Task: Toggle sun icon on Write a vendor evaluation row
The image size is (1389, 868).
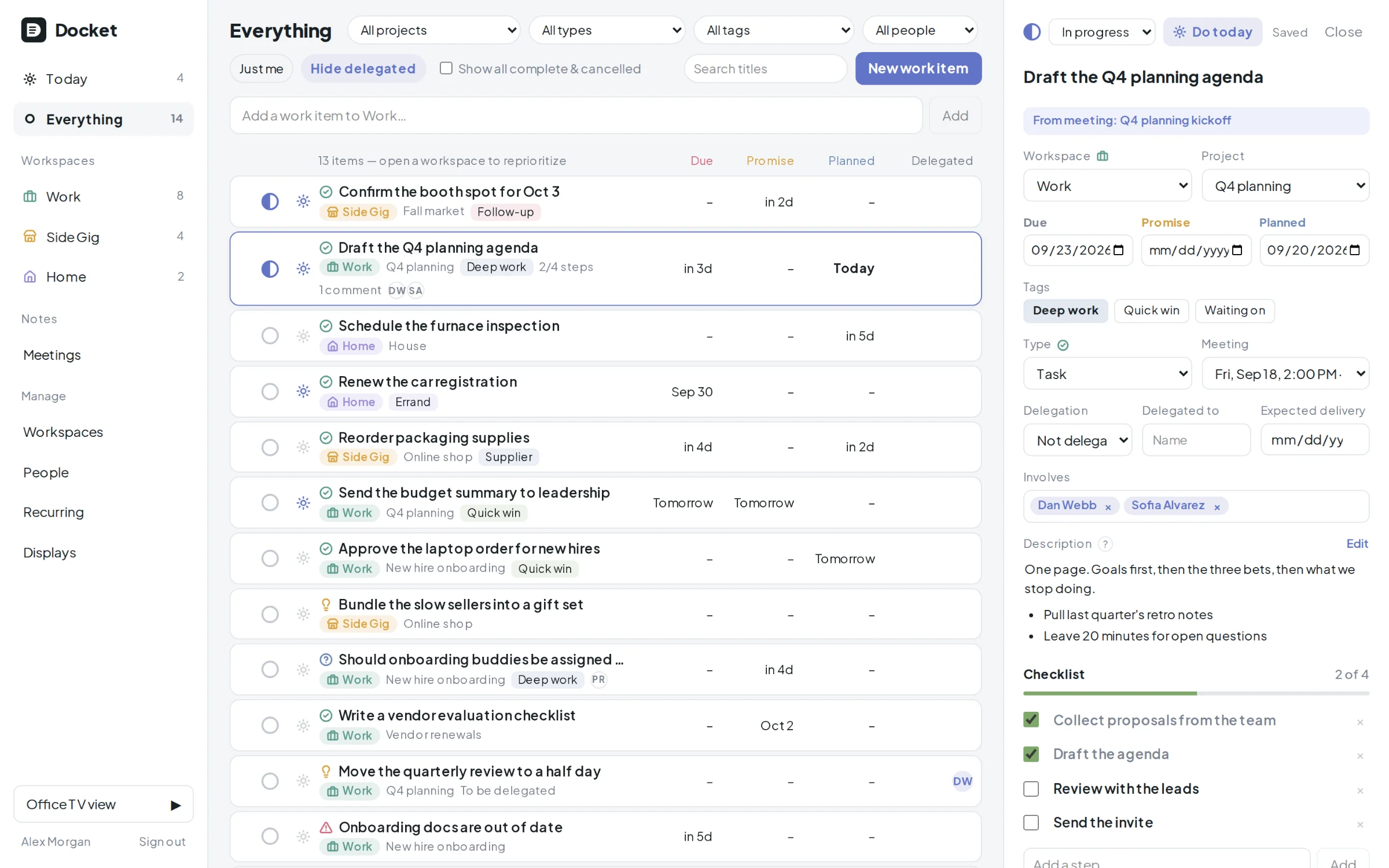Action: [303, 726]
